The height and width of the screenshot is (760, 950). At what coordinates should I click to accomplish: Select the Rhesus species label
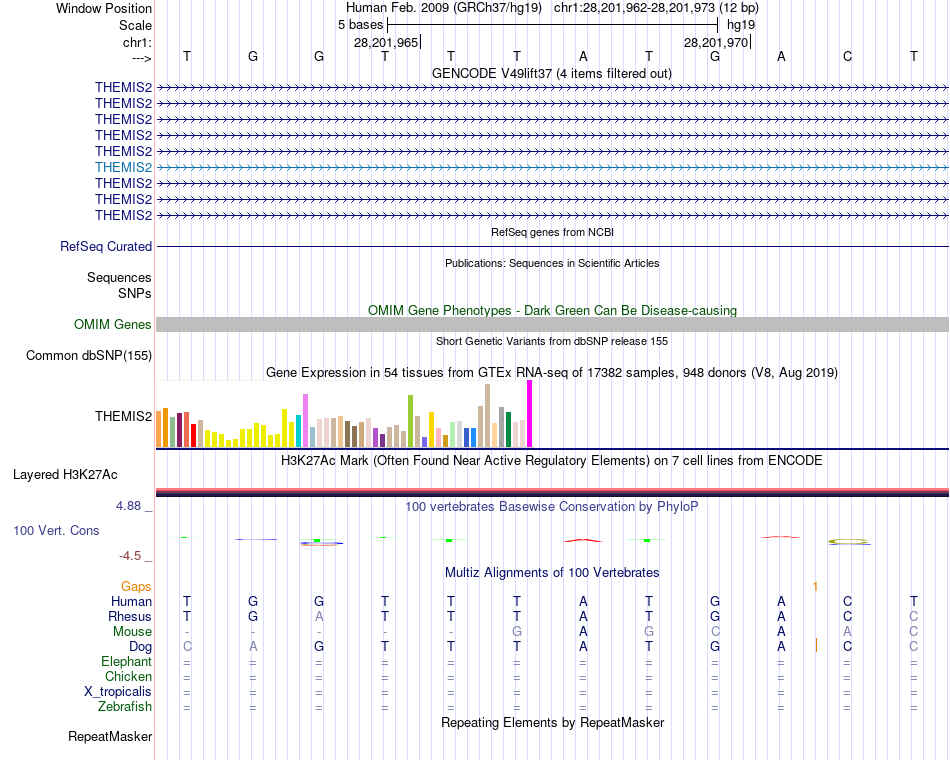tap(130, 616)
